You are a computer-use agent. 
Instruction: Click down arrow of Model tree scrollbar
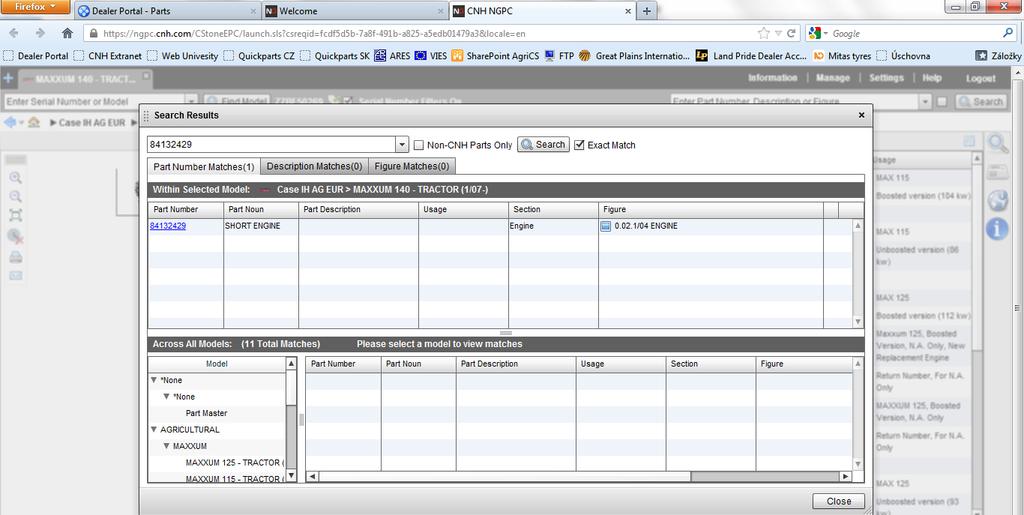[291, 476]
